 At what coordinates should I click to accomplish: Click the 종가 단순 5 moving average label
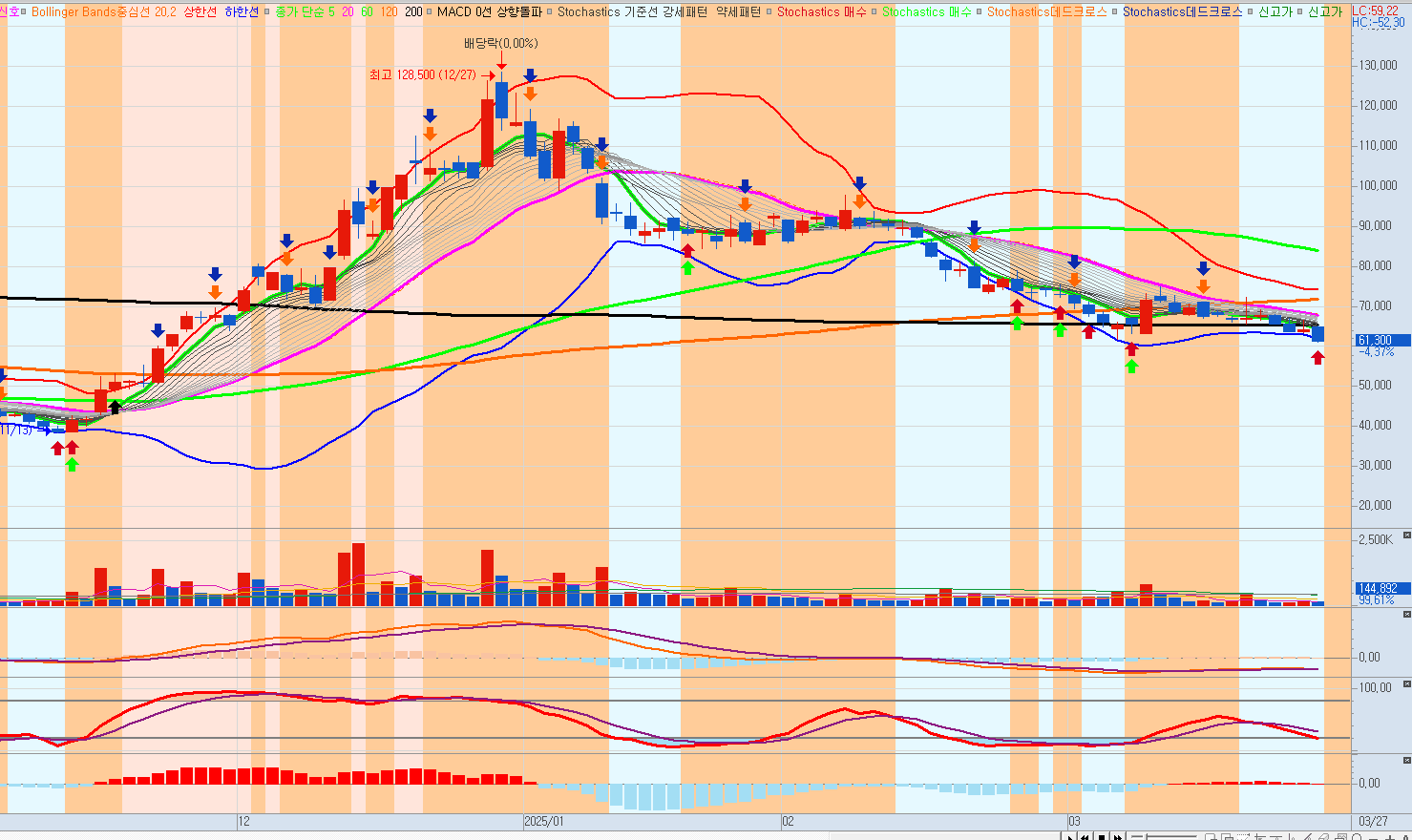click(x=305, y=12)
